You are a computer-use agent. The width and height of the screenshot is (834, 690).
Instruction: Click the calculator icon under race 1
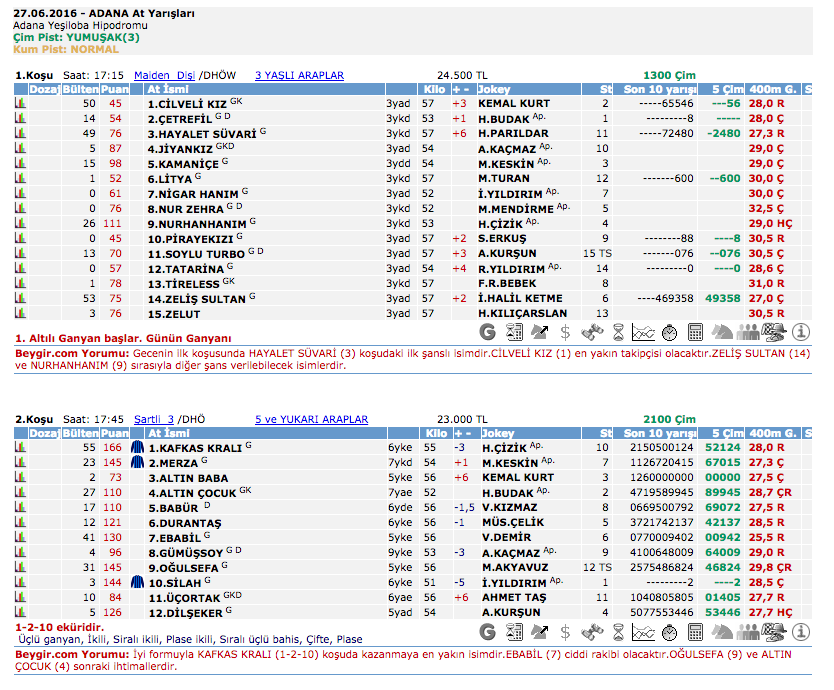696,331
